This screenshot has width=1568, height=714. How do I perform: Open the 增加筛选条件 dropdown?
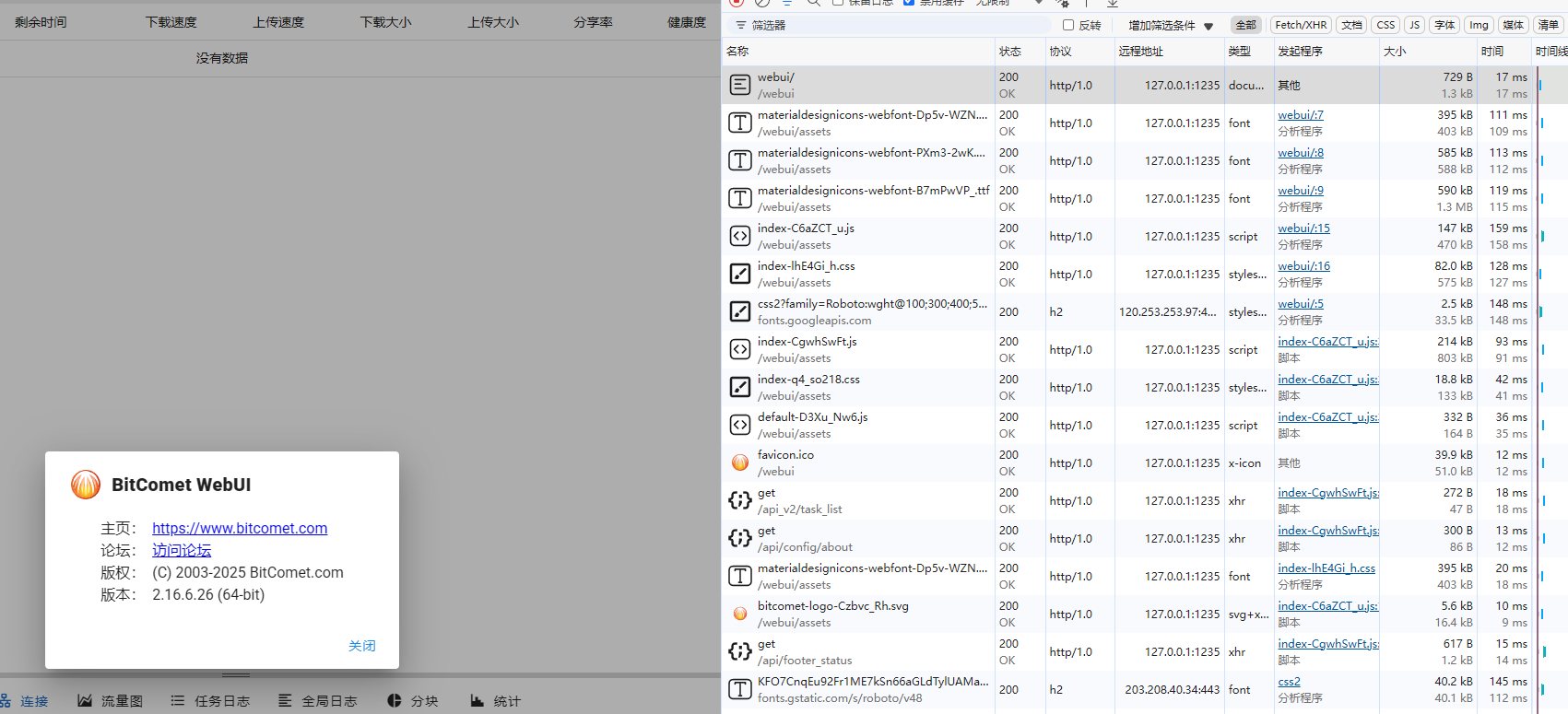[1171, 26]
